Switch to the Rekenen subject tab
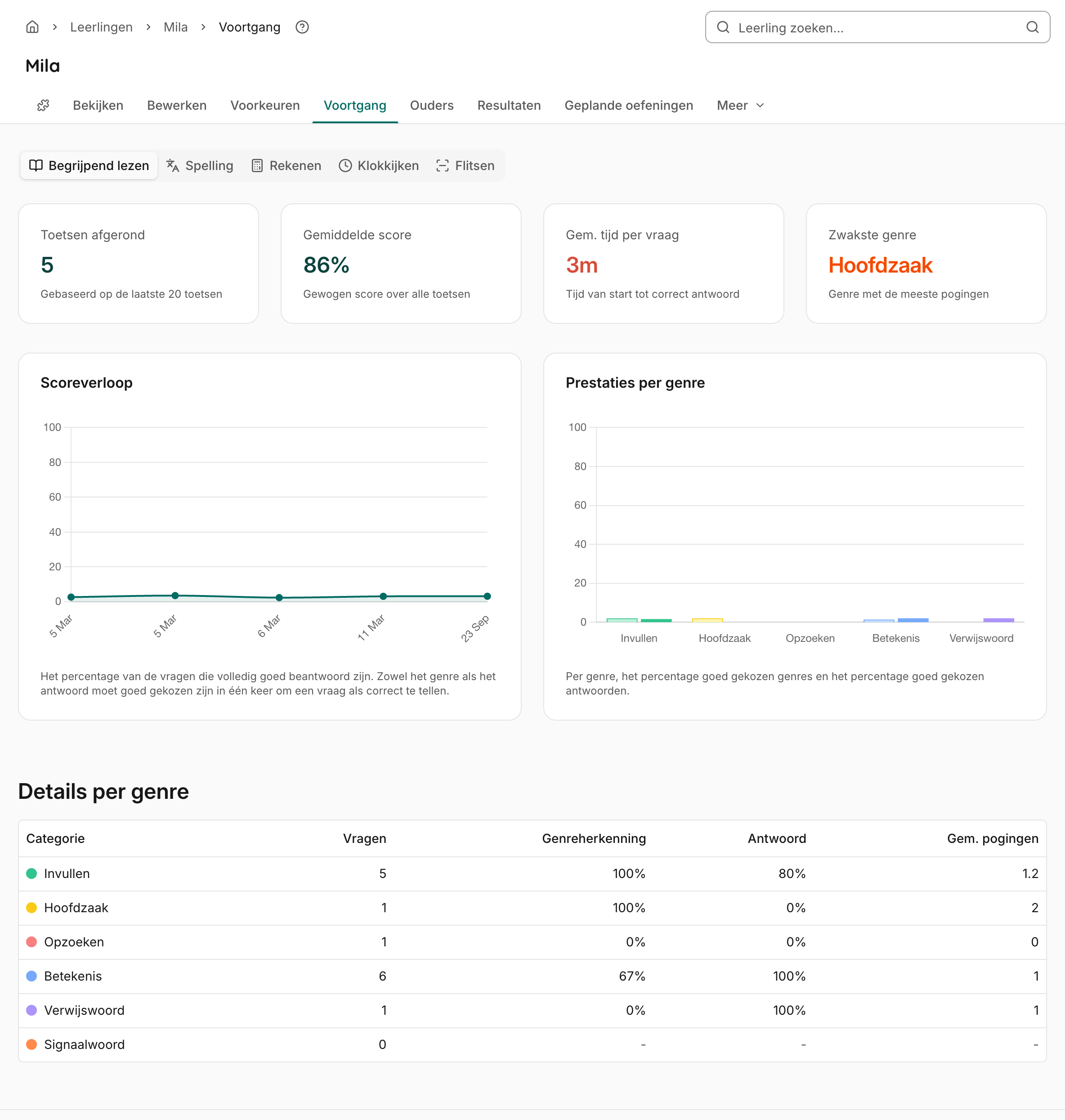Screen dimensions: 1065x1120 (286, 166)
